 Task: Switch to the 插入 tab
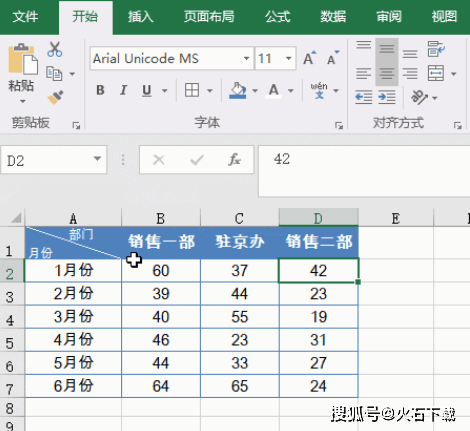pyautogui.click(x=141, y=17)
